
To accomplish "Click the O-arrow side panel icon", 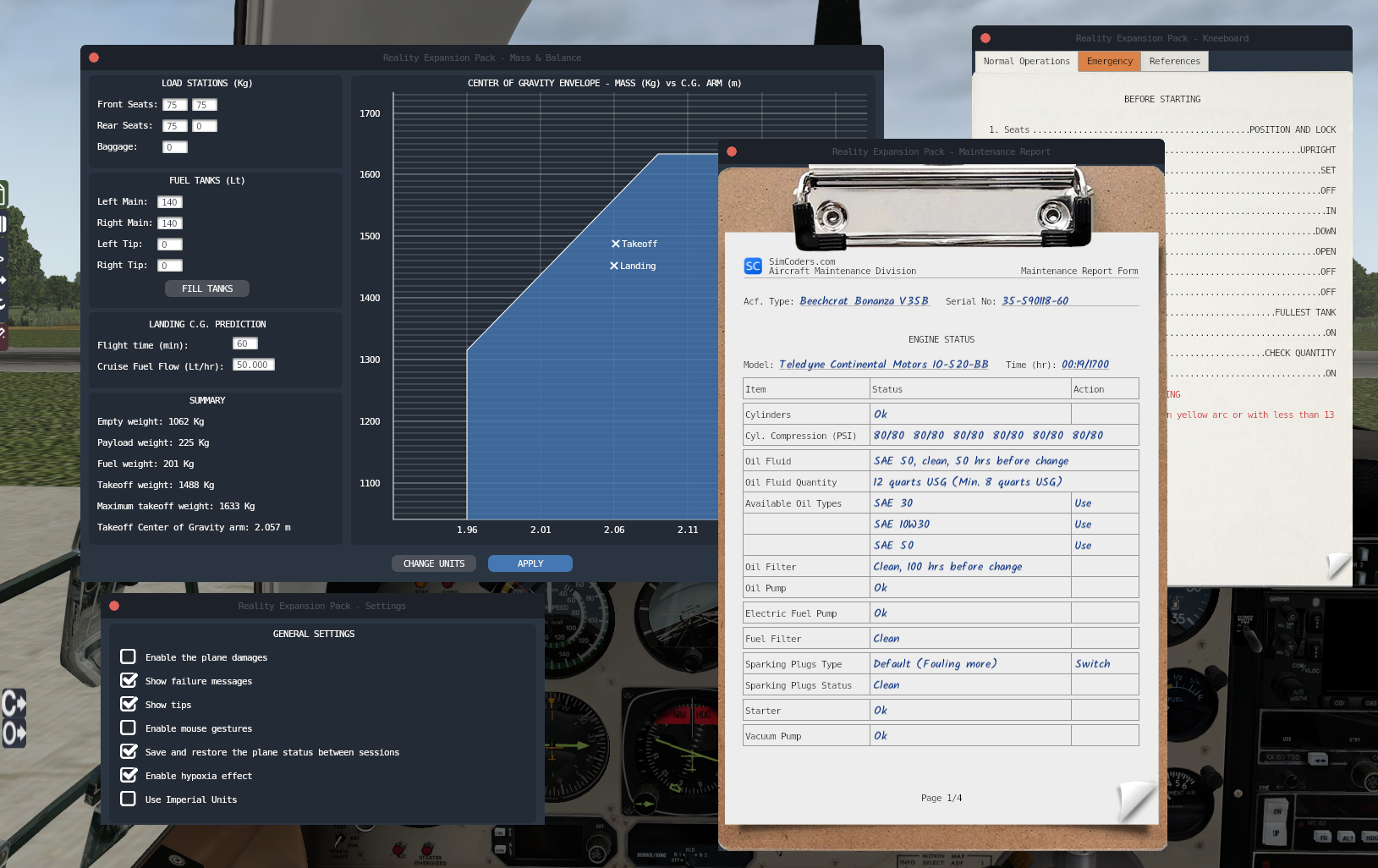I will (14, 733).
